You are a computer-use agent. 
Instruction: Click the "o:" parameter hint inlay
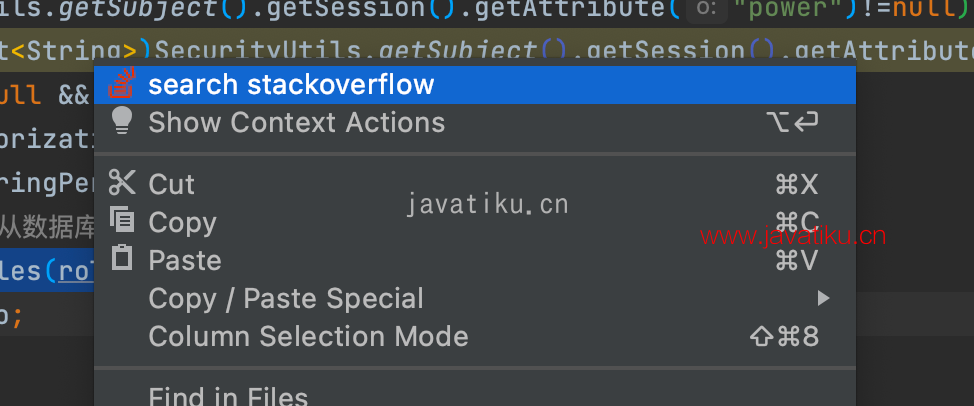click(706, 9)
